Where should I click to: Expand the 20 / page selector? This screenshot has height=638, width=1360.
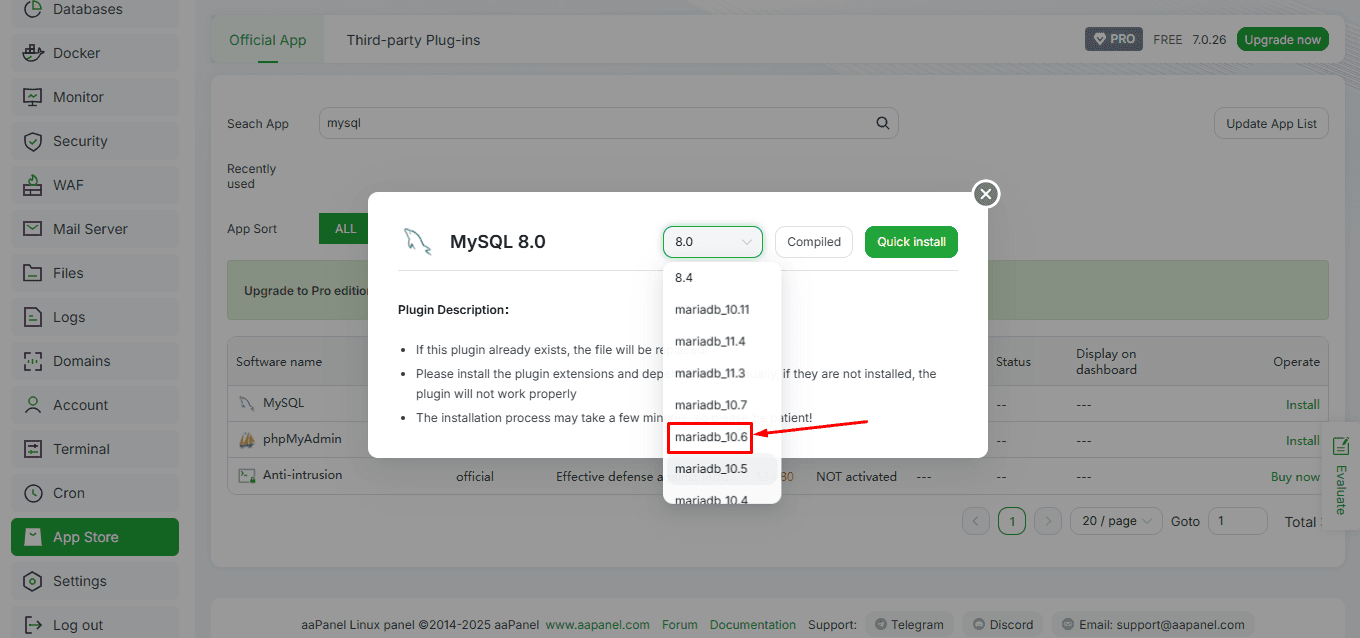pos(1115,521)
